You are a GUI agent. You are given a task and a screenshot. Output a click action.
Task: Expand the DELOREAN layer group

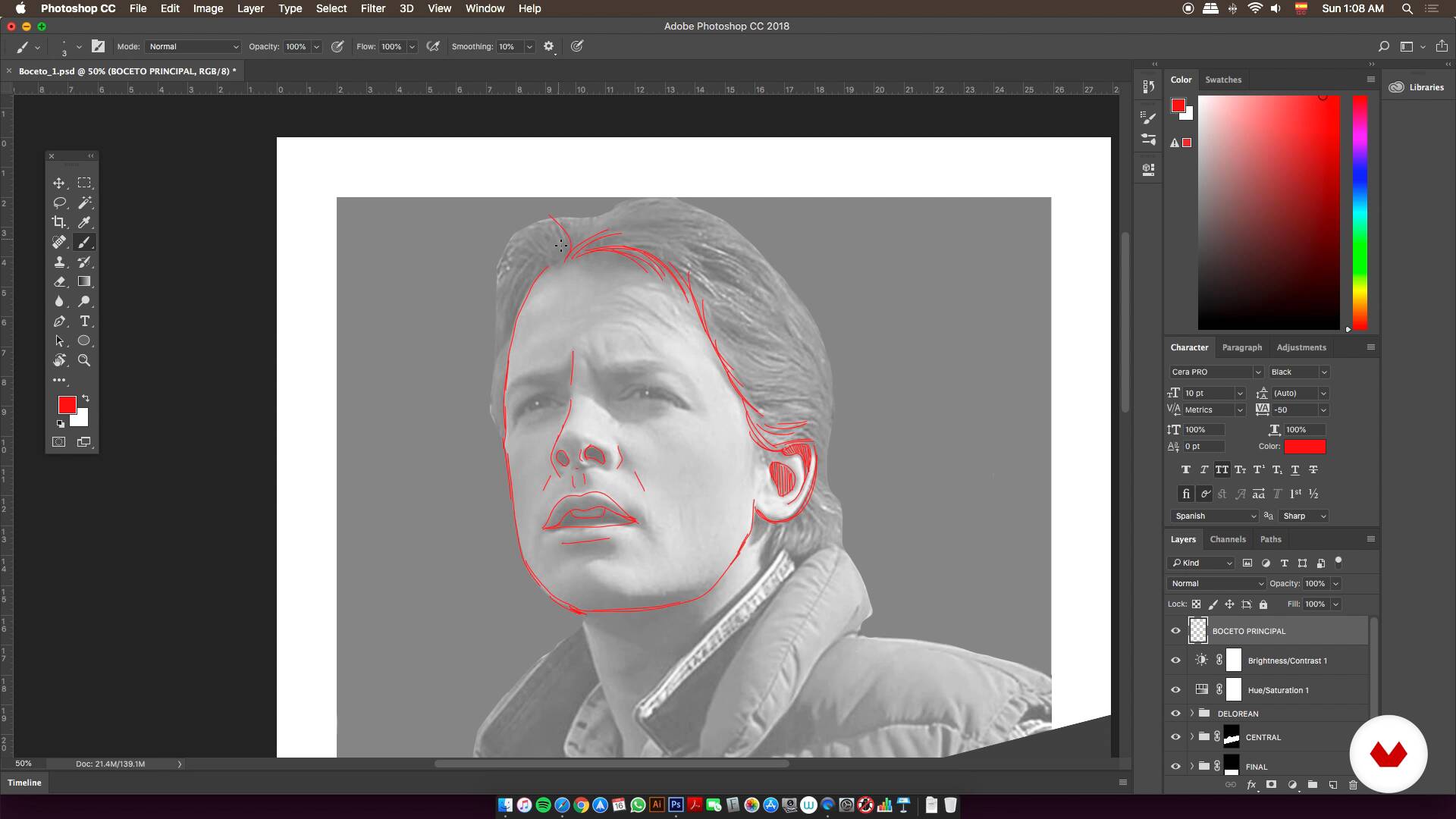tap(1191, 714)
